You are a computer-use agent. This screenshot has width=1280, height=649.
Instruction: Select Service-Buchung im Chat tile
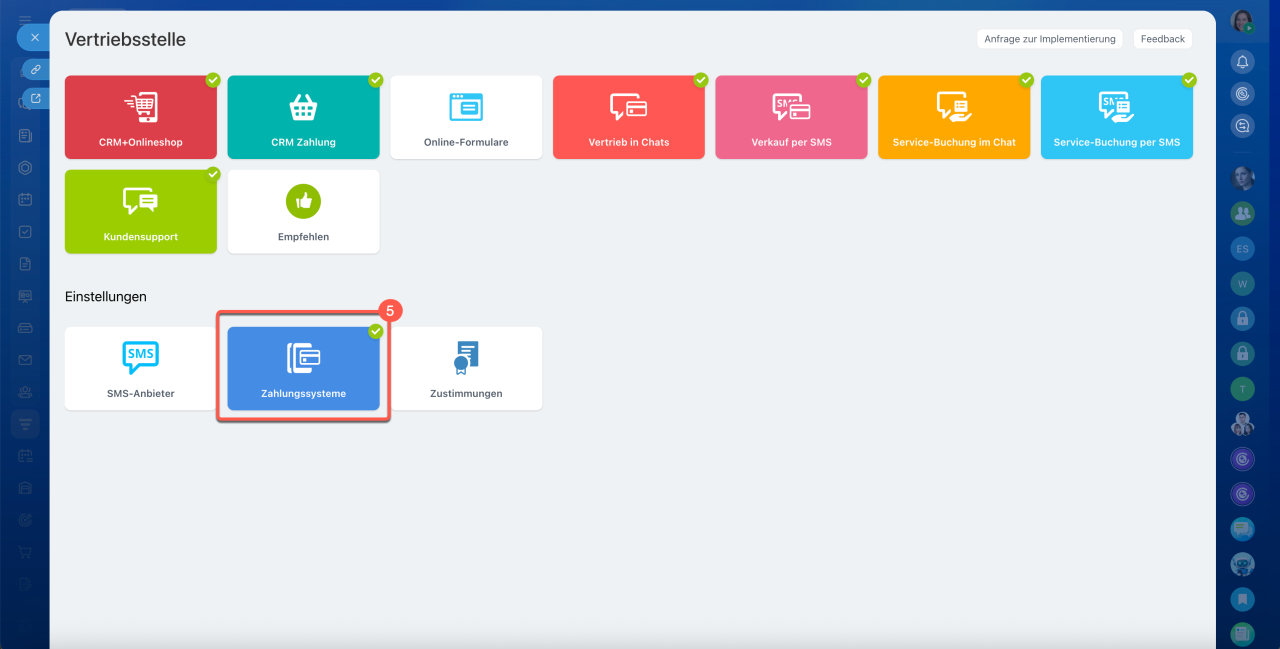tap(954, 117)
